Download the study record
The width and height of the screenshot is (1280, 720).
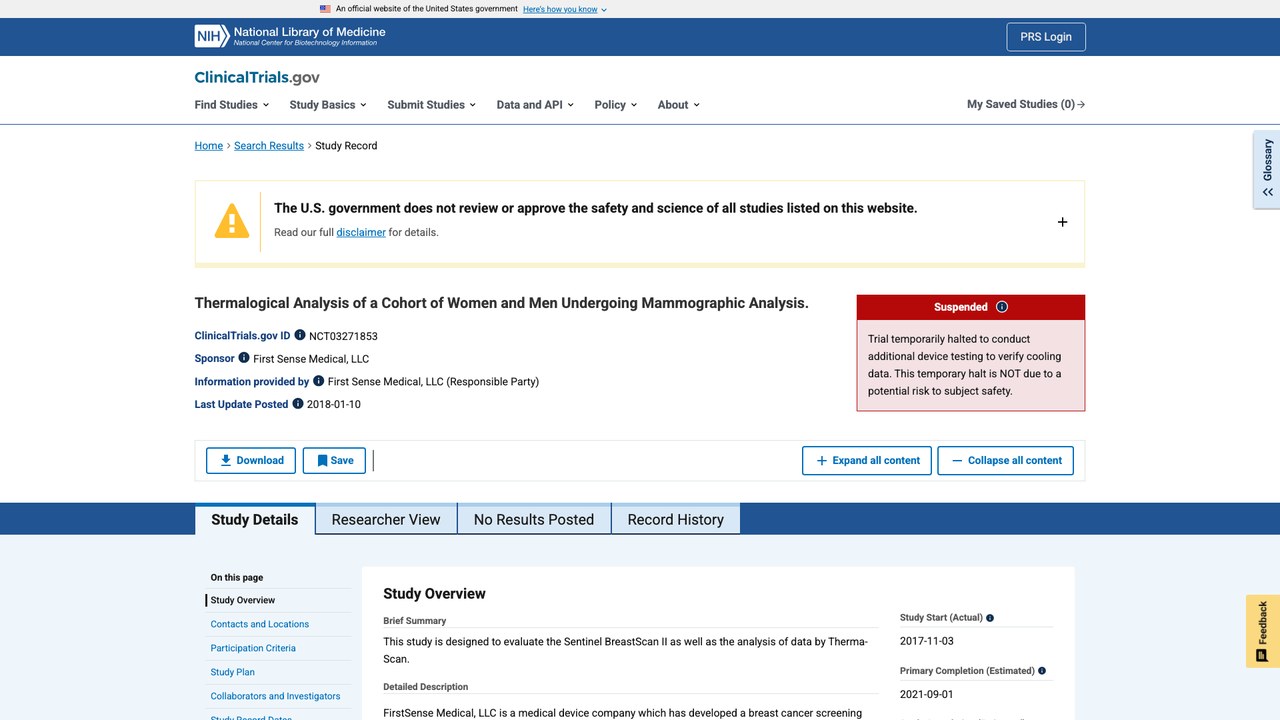(x=251, y=460)
